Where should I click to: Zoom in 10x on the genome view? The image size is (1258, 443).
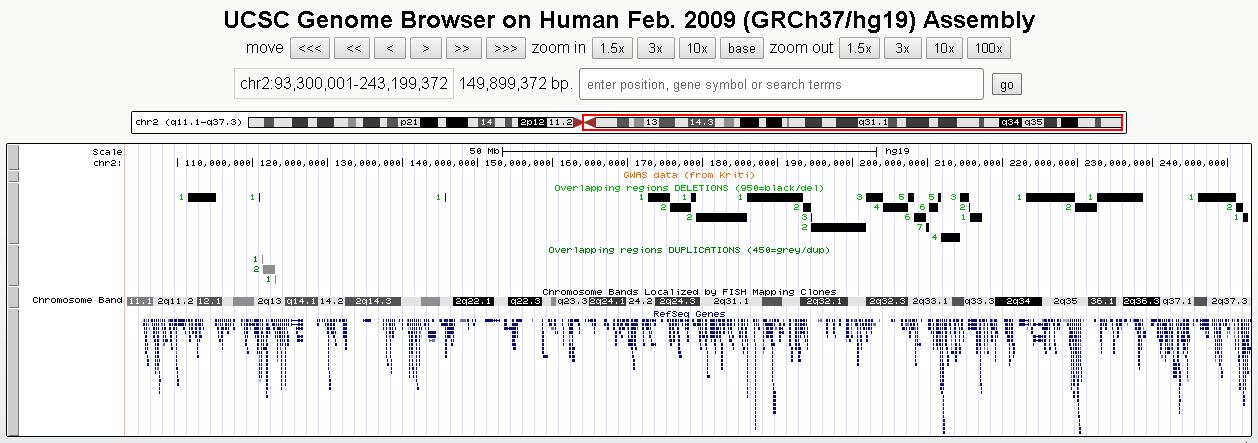tap(696, 48)
